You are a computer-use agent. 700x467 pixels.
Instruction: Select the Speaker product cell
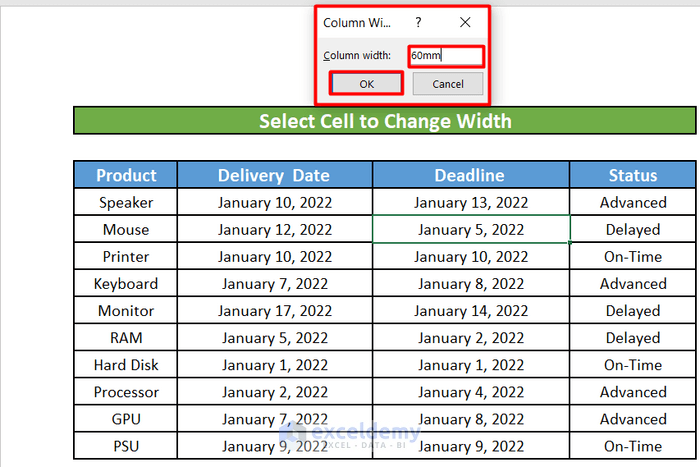[x=126, y=202]
